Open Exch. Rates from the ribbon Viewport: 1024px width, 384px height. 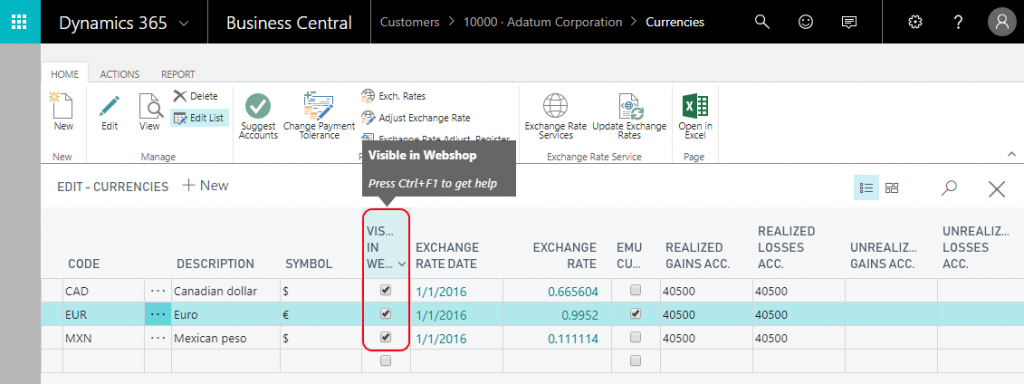coord(393,96)
